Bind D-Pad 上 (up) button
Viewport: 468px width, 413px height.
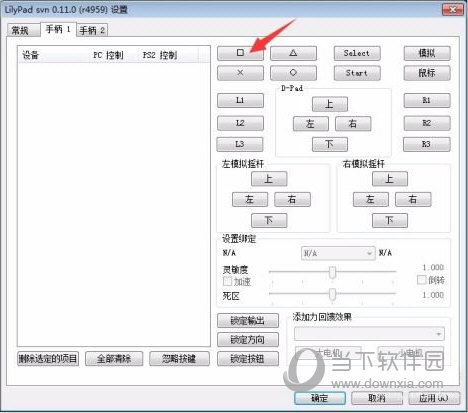[330, 104]
